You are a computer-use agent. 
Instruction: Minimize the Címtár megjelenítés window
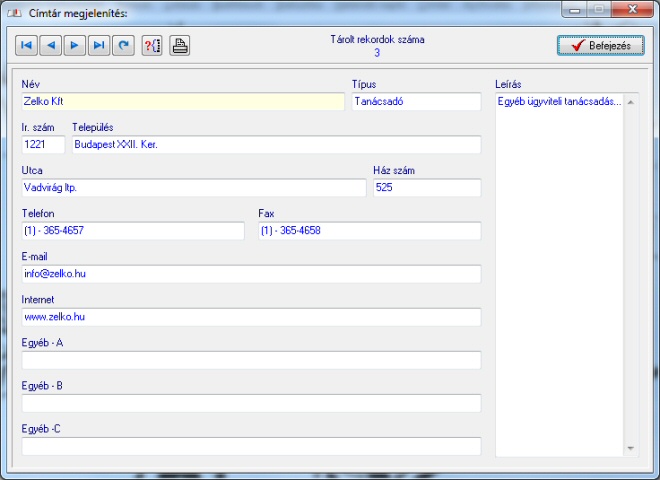pyautogui.click(x=575, y=9)
